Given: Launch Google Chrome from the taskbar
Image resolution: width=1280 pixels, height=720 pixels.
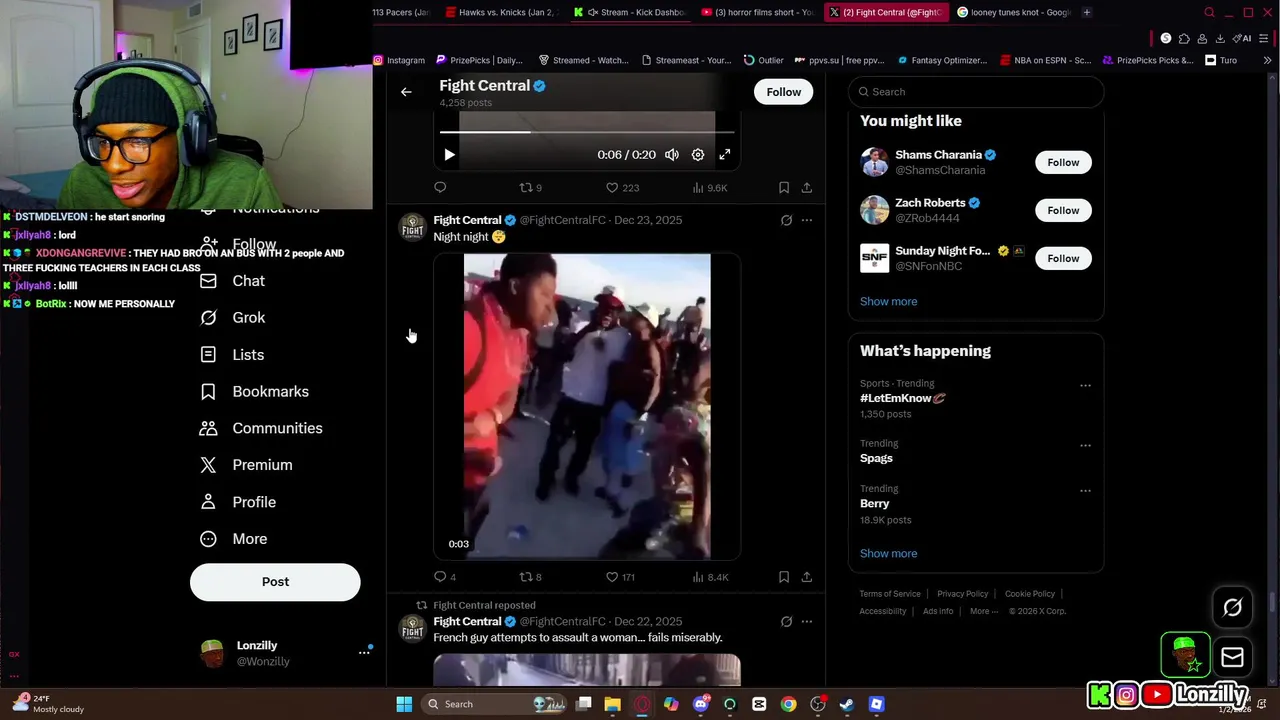Looking at the screenshot, I should click(788, 704).
